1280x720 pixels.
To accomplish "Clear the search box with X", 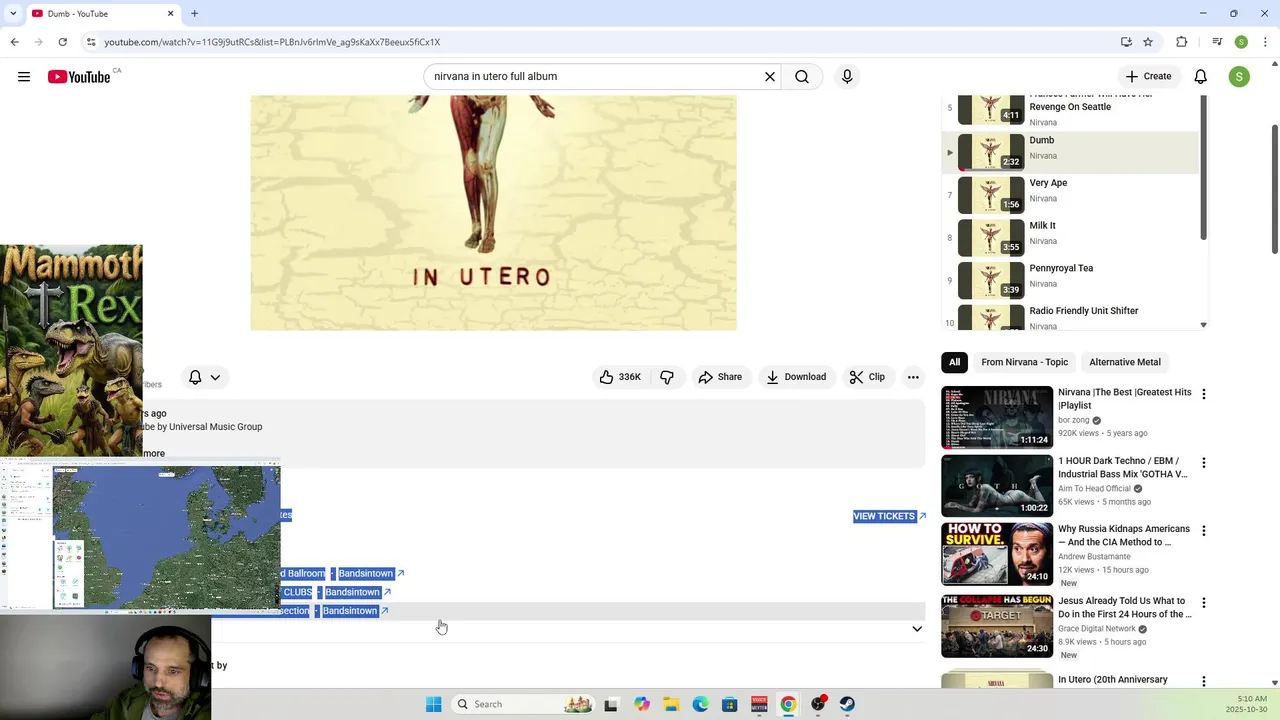I will 770,77.
